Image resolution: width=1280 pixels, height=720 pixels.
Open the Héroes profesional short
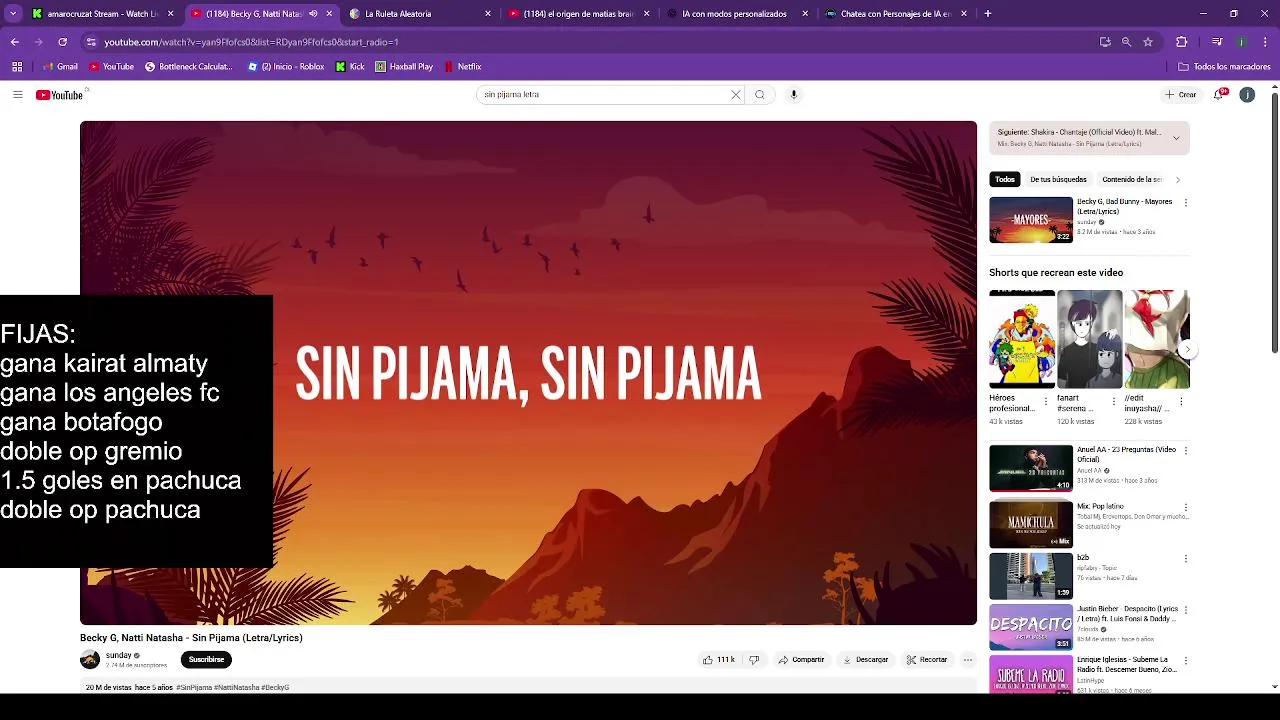click(x=1022, y=339)
